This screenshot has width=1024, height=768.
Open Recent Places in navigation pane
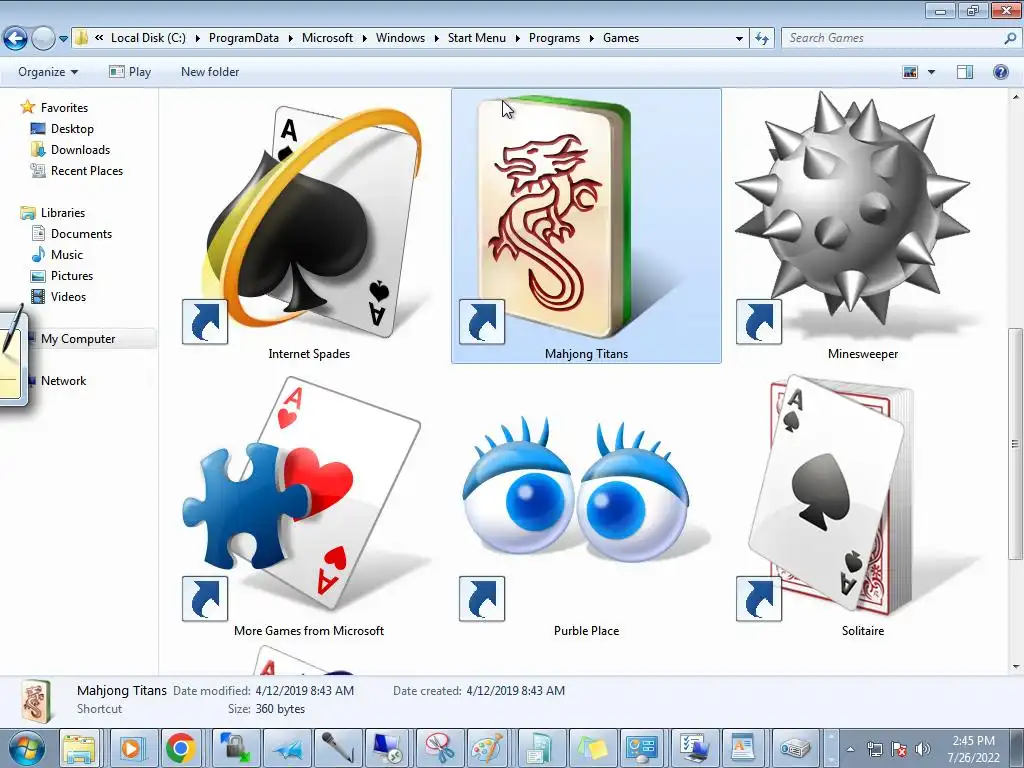(x=87, y=170)
